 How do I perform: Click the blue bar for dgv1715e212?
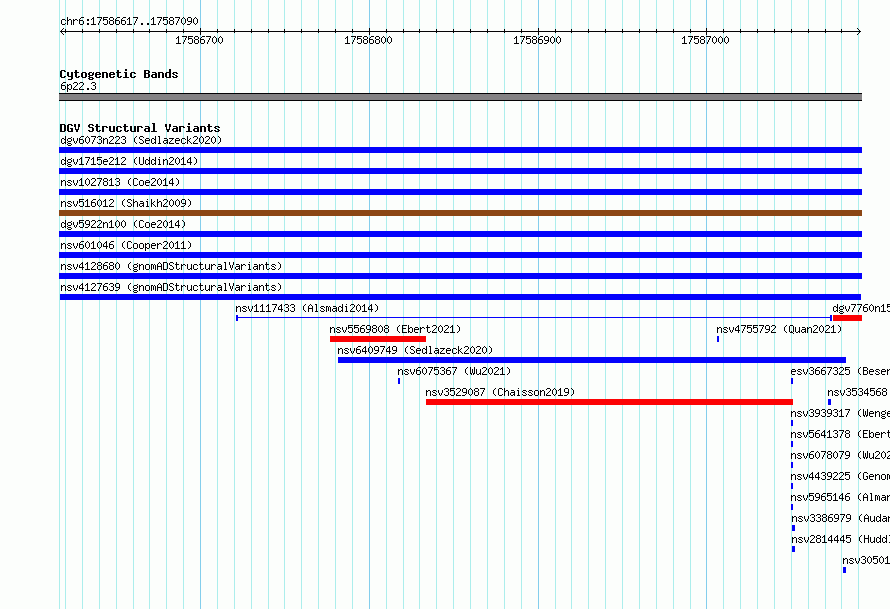click(x=460, y=171)
